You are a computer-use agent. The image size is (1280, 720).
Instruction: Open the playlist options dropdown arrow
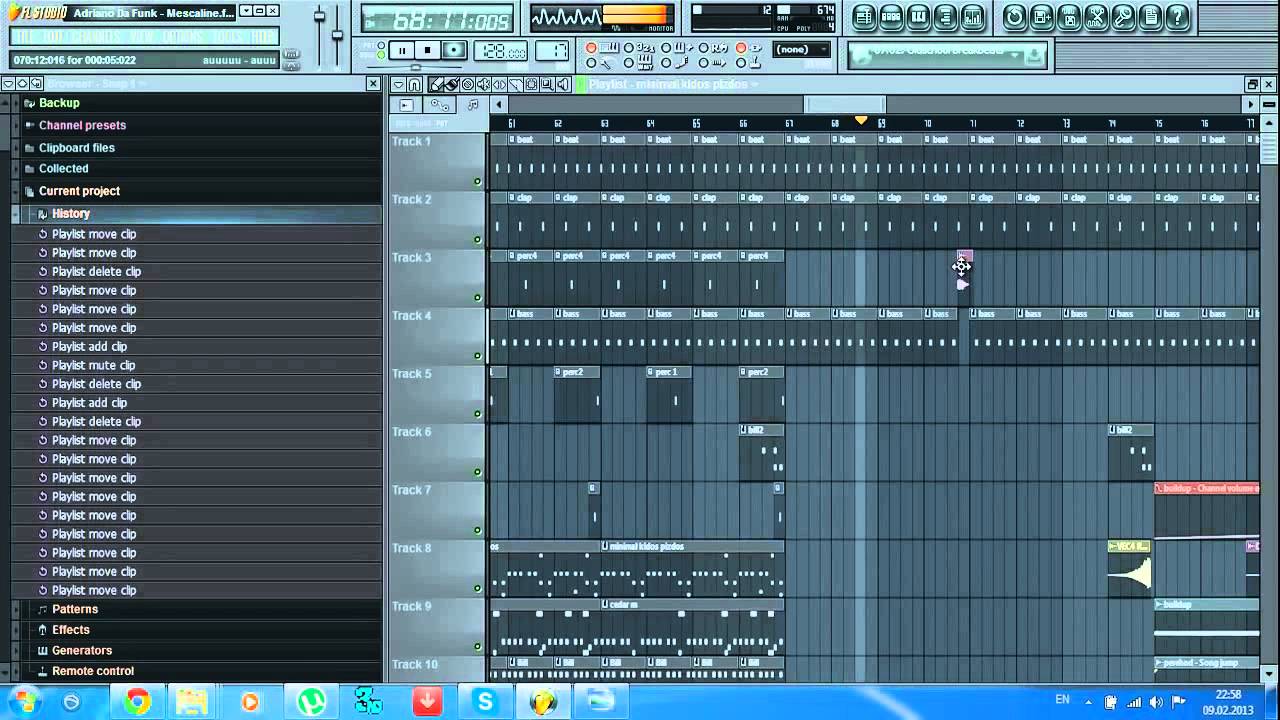click(399, 85)
